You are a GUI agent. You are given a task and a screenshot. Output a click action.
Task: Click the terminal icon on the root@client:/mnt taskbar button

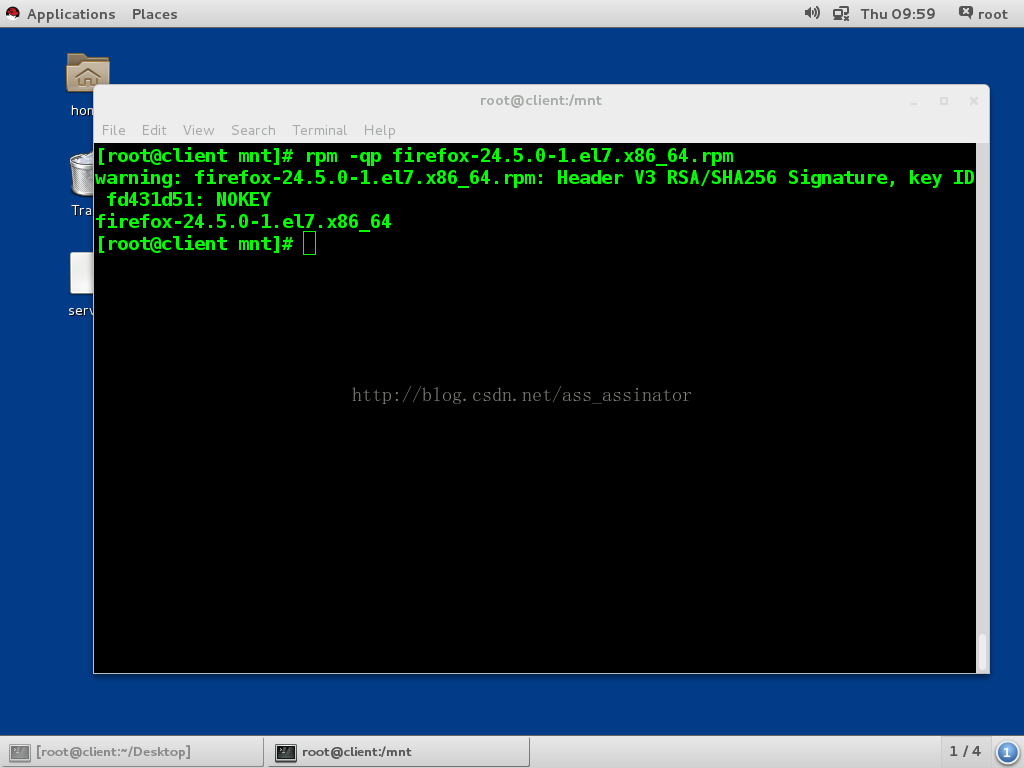coord(285,752)
